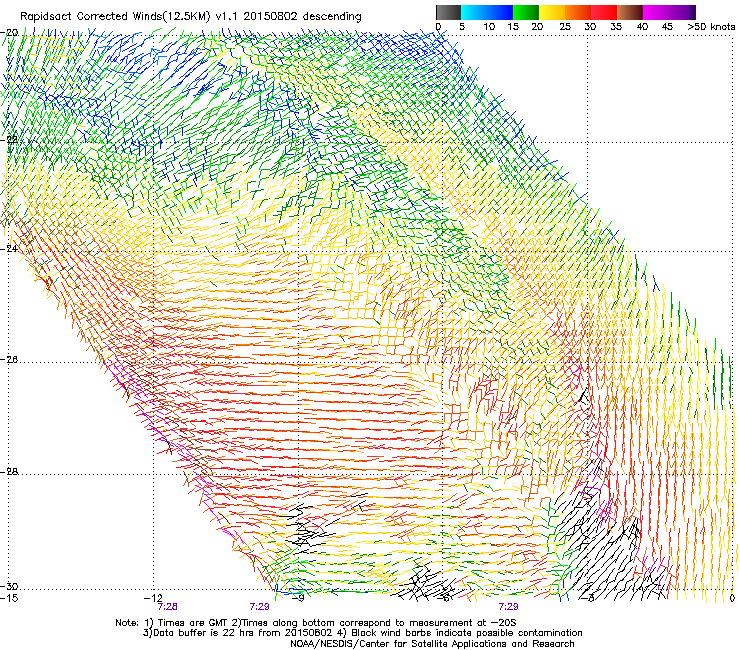Click the magenta 40-45 knots legend swatch
This screenshot has height=650, width=740.
(656, 12)
